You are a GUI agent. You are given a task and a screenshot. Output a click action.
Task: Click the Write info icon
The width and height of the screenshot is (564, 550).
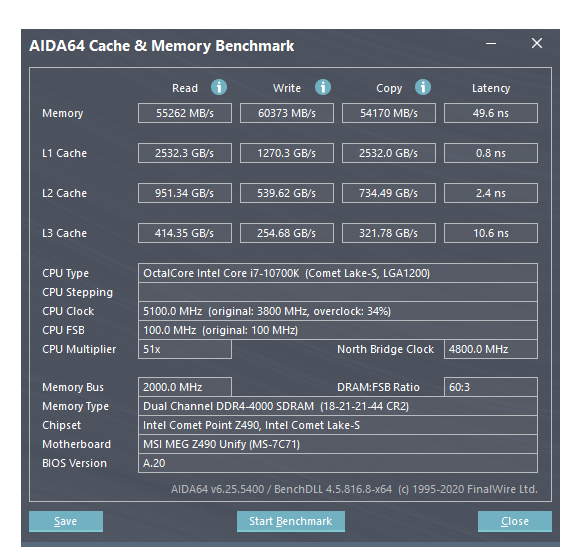click(323, 87)
